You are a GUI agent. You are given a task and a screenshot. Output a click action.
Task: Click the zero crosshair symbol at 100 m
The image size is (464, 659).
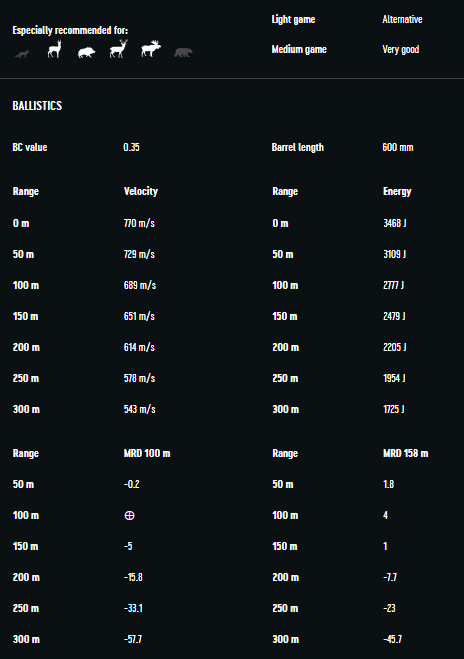click(x=129, y=515)
